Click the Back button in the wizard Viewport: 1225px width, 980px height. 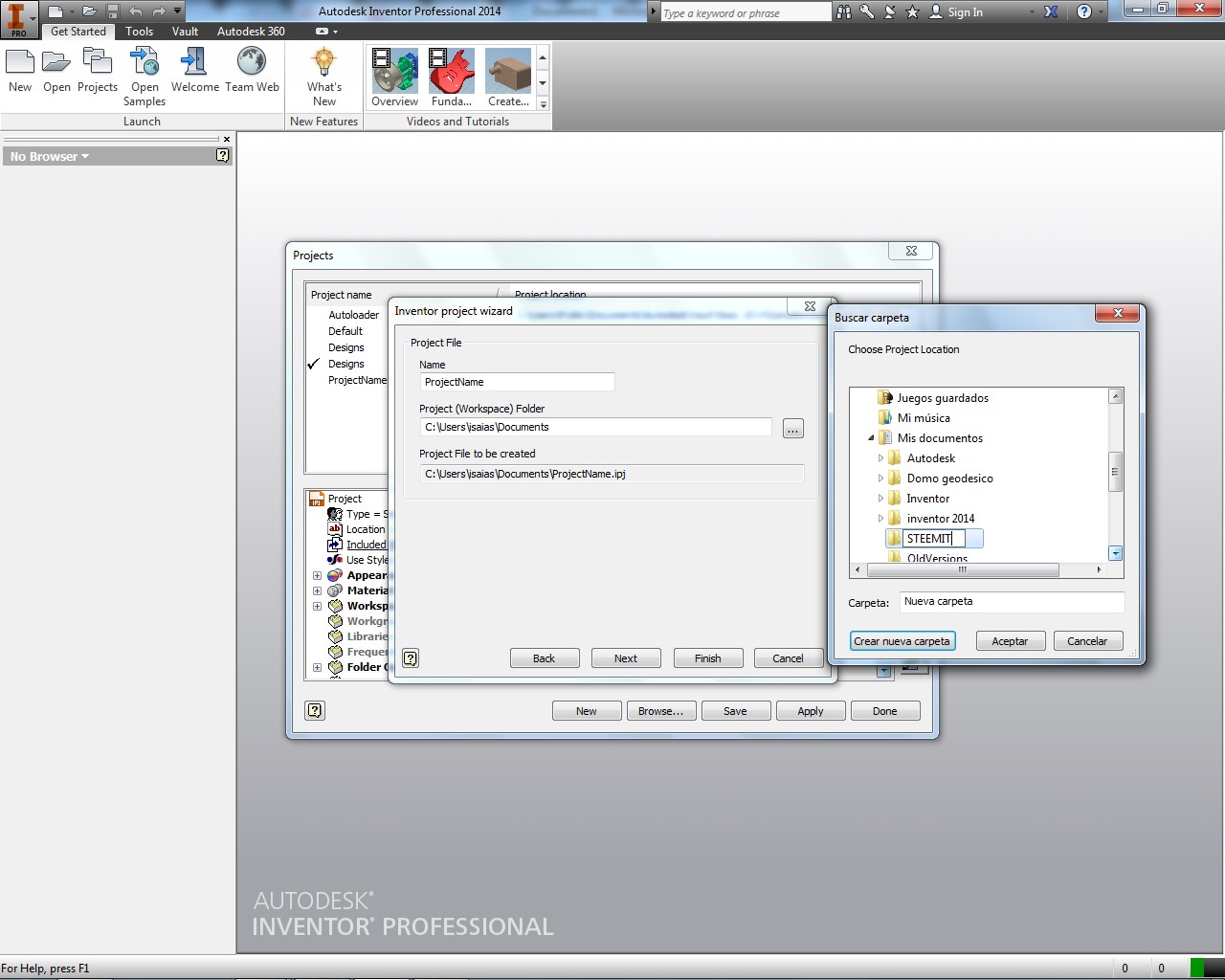[x=544, y=658]
